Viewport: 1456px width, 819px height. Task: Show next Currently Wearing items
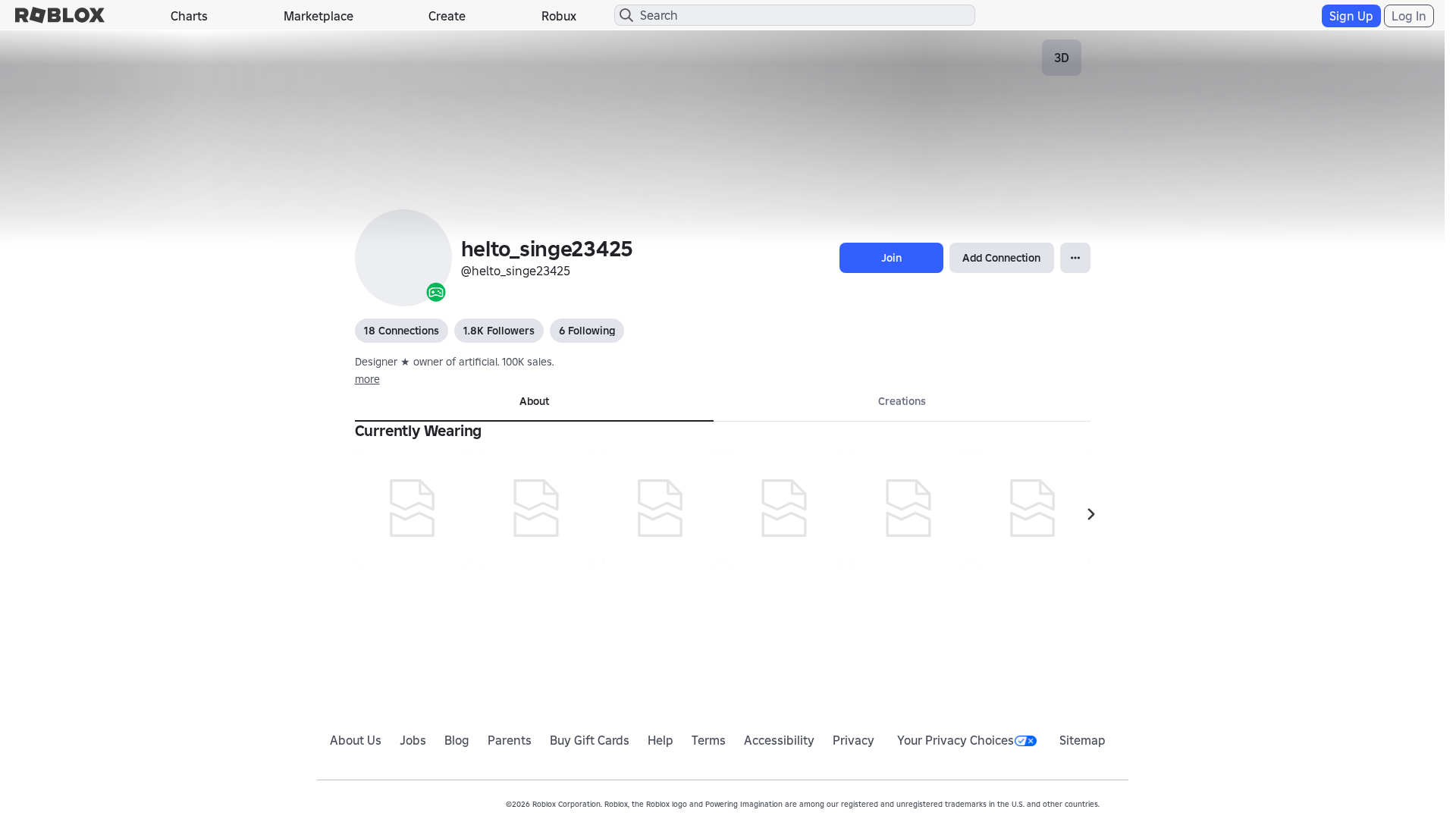(x=1090, y=514)
